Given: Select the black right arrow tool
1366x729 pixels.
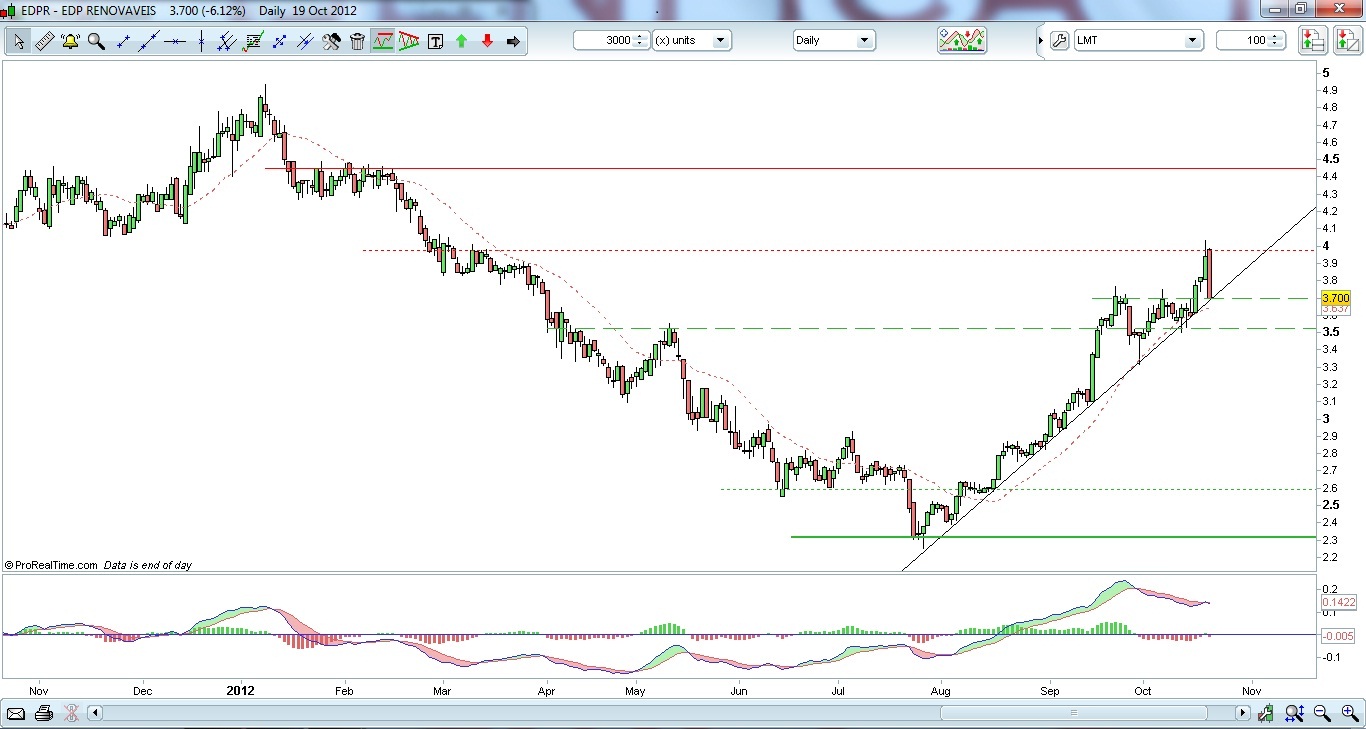Looking at the screenshot, I should tap(513, 41).
